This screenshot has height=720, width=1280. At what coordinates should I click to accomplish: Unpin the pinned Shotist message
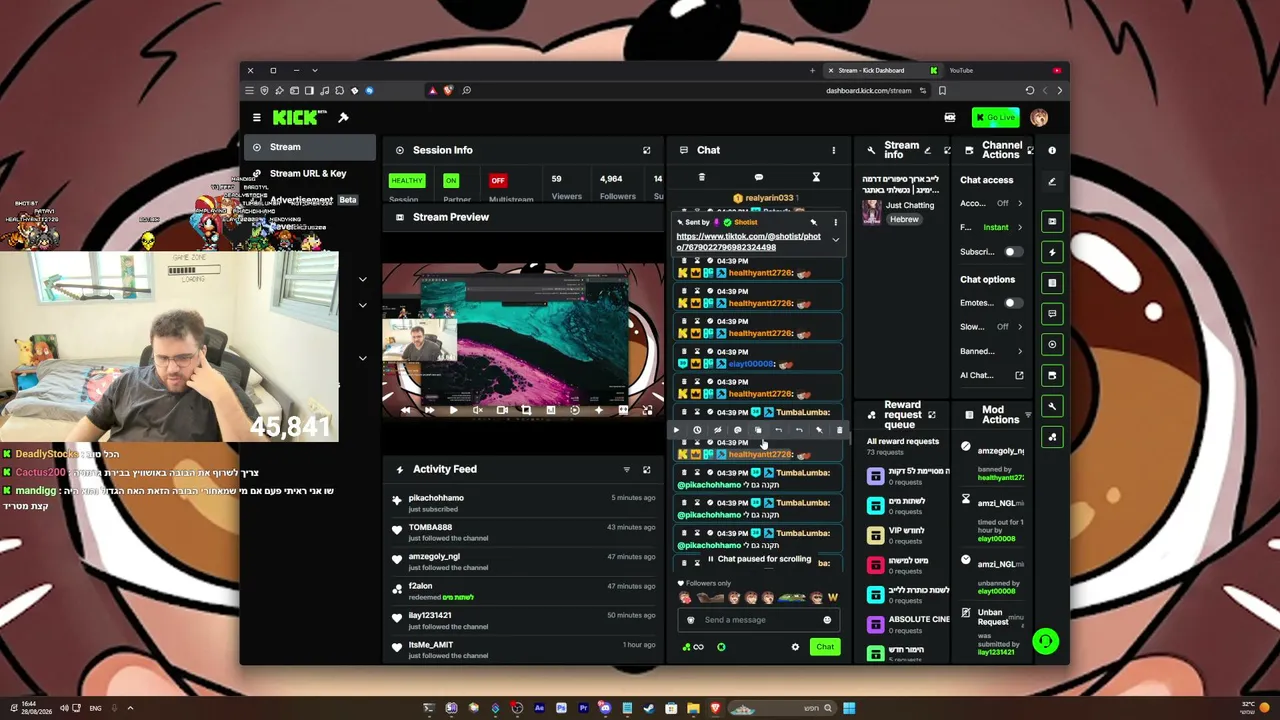click(x=814, y=222)
